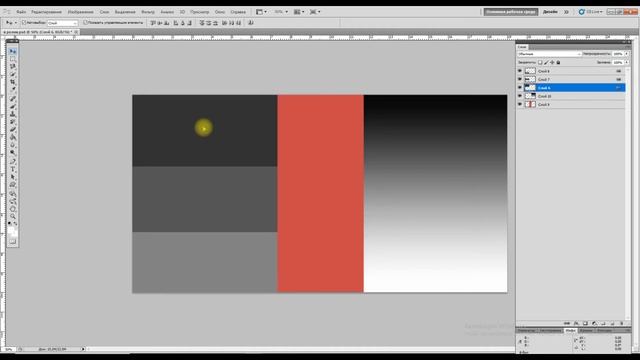Select the Clone Stamp tool

pos(13,115)
